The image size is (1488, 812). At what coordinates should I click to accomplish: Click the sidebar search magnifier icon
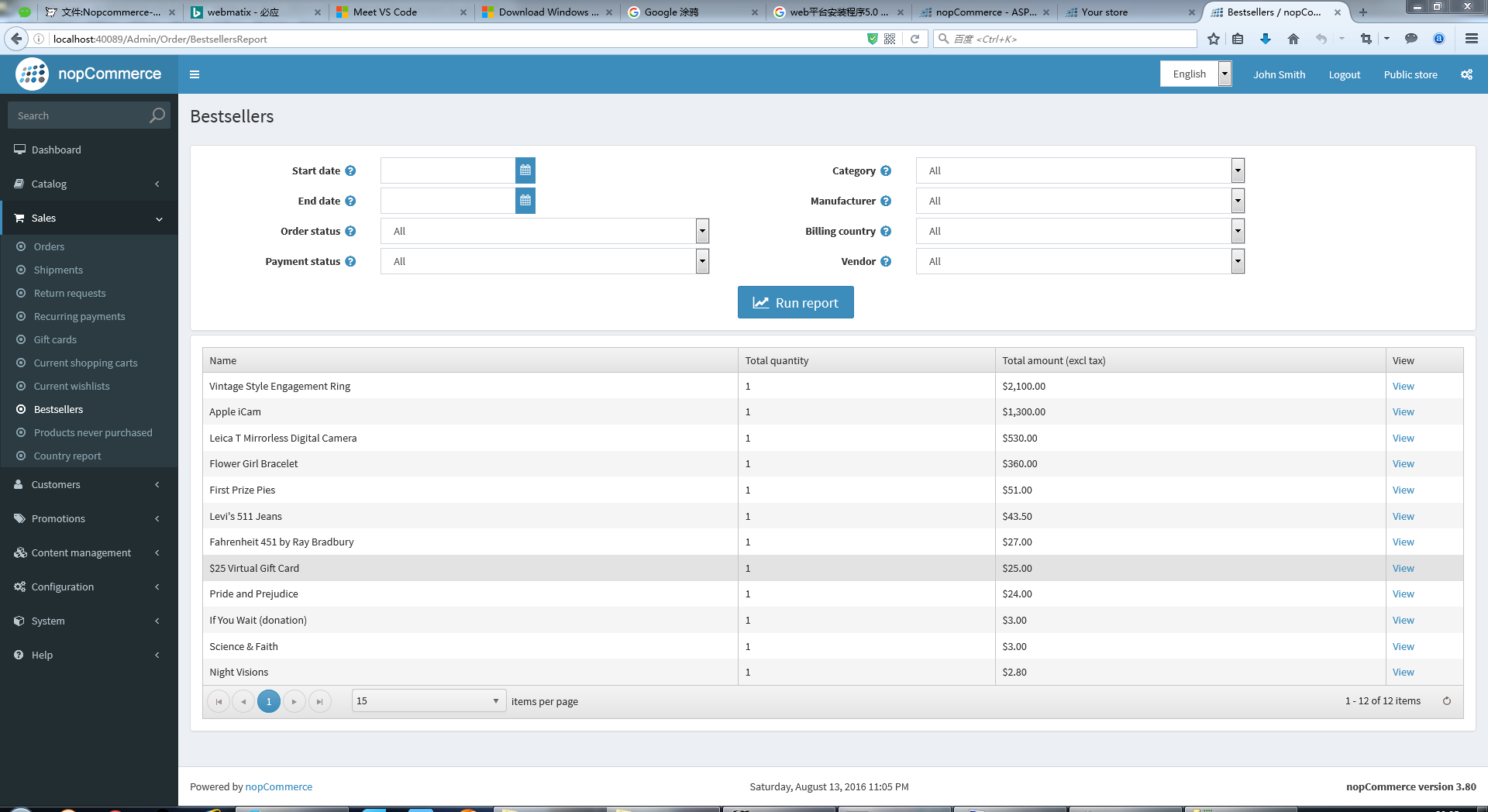point(157,115)
